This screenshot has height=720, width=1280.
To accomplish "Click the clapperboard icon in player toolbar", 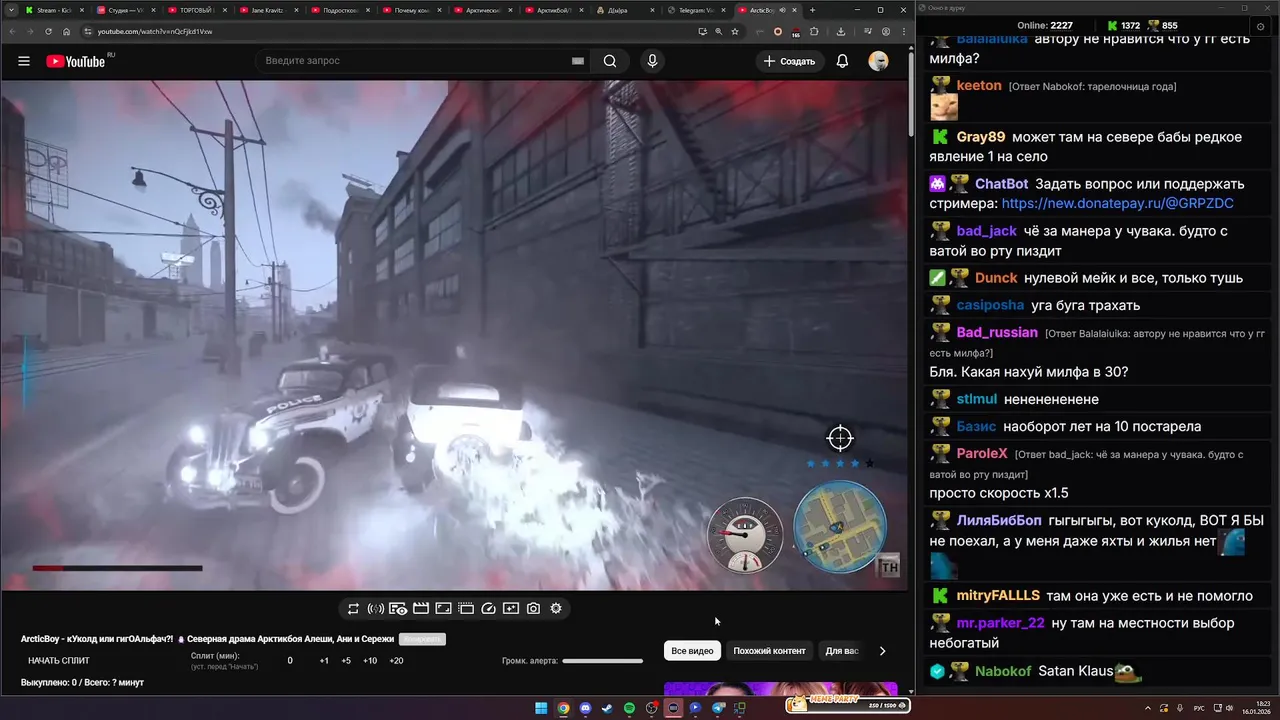I will 421,608.
